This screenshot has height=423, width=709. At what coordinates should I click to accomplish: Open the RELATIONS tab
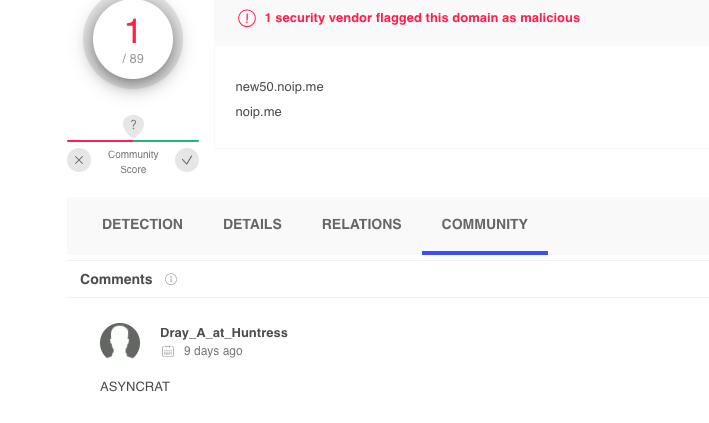362,224
